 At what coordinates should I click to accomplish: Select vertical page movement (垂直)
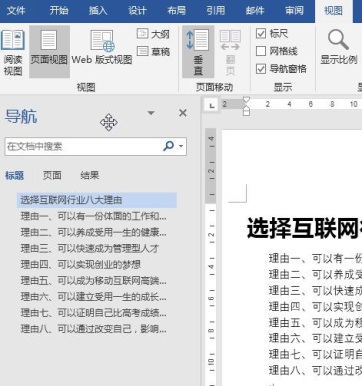198,52
